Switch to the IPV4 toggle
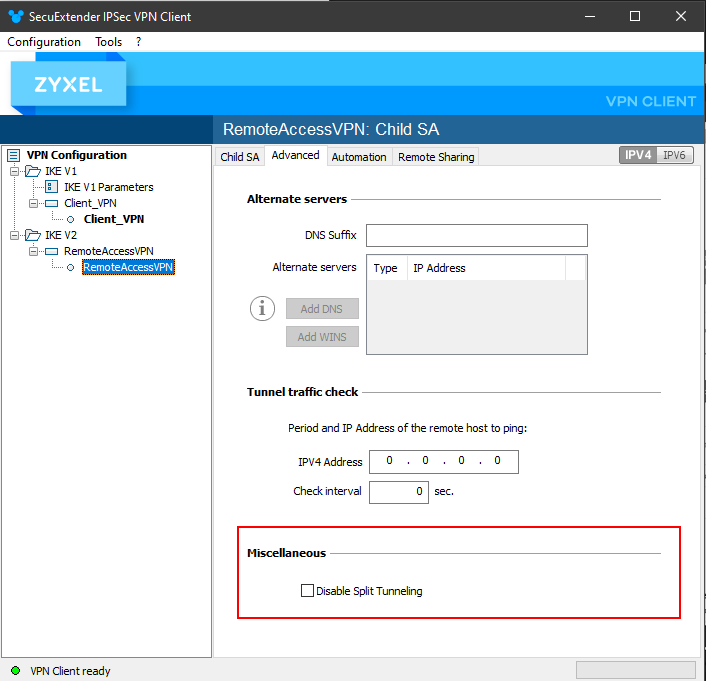 click(x=639, y=155)
